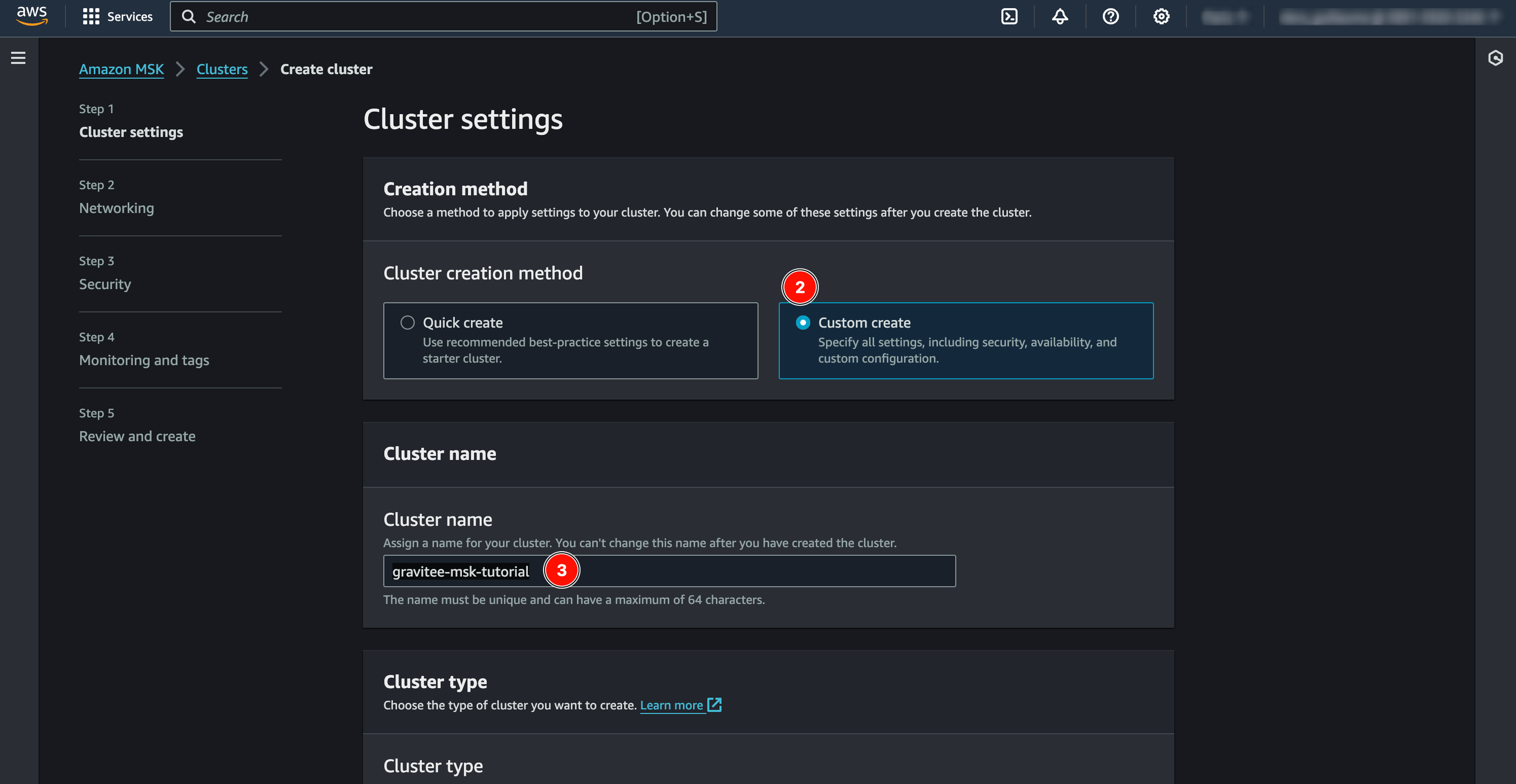This screenshot has height=784, width=1516.
Task: Click the AWS logo home icon
Action: [32, 16]
